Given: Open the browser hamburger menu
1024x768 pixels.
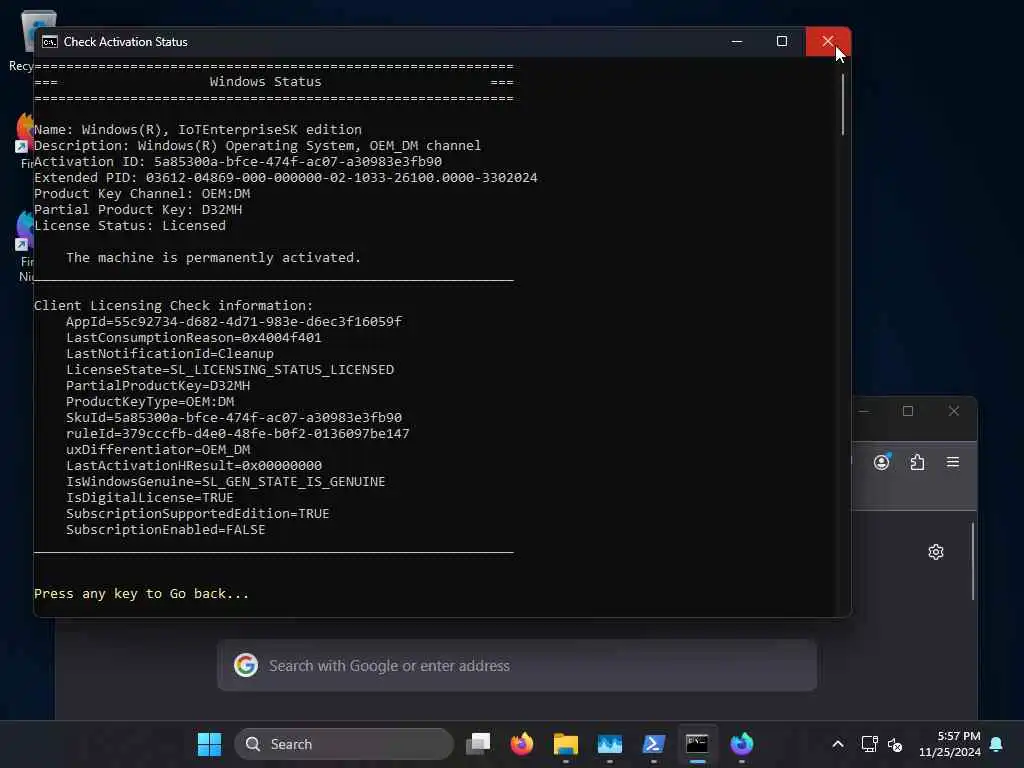Looking at the screenshot, I should [x=953, y=462].
